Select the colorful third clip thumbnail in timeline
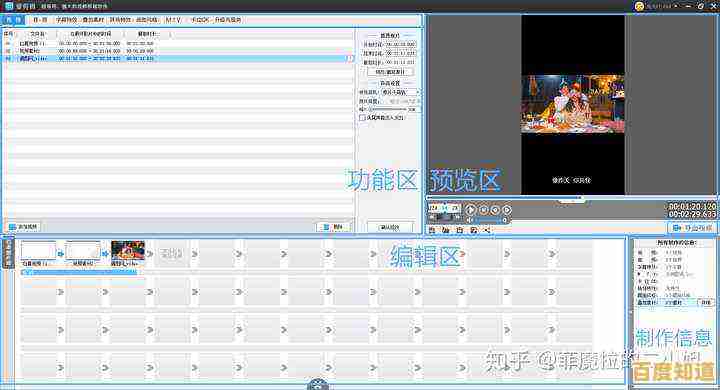 click(x=128, y=251)
